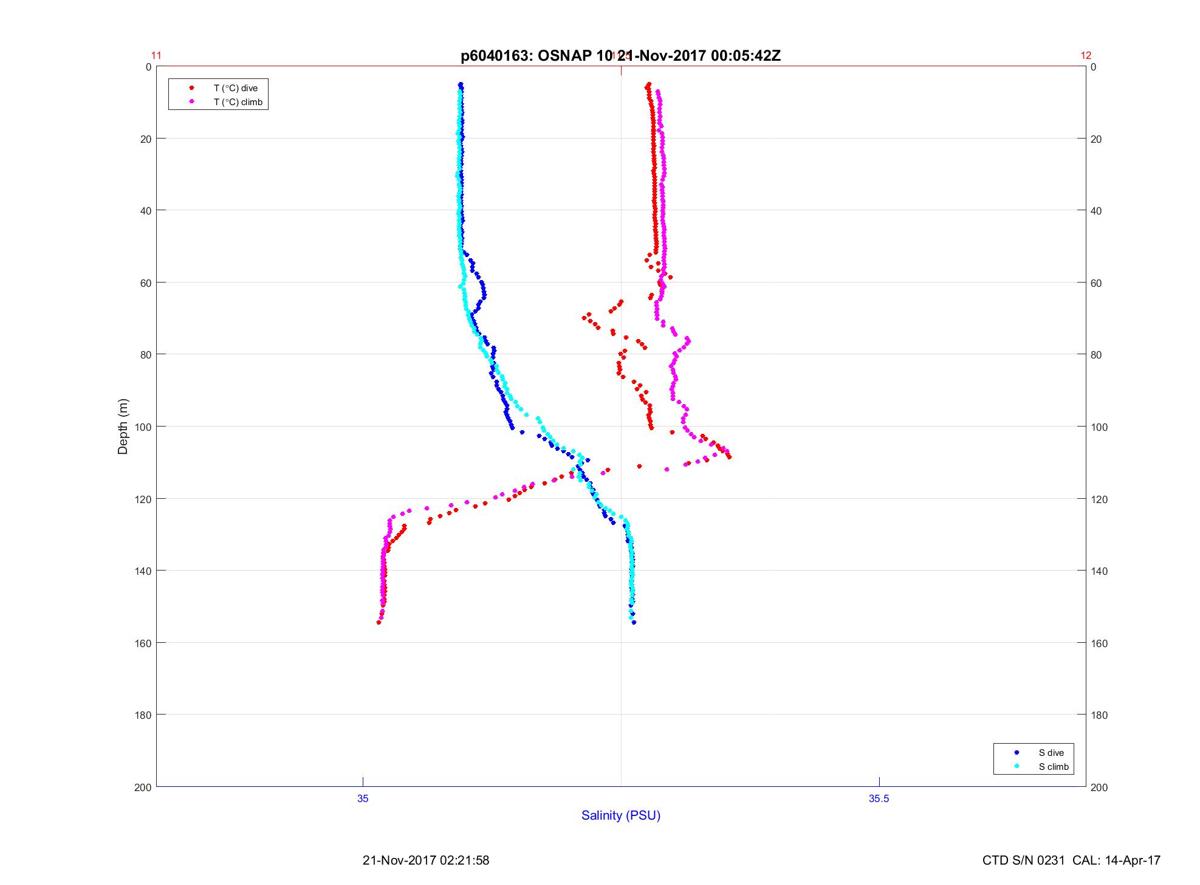The height and width of the screenshot is (885, 1200).
Task: Click the '120' tick on the left depth axis
Action: 142,499
